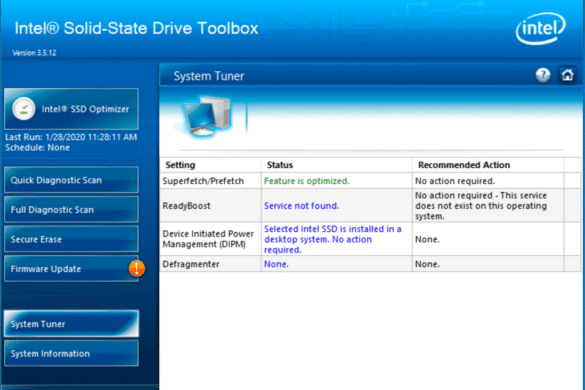Launch Full Diagnostic Scan
Screen dimensions: 585x390
click(x=71, y=209)
